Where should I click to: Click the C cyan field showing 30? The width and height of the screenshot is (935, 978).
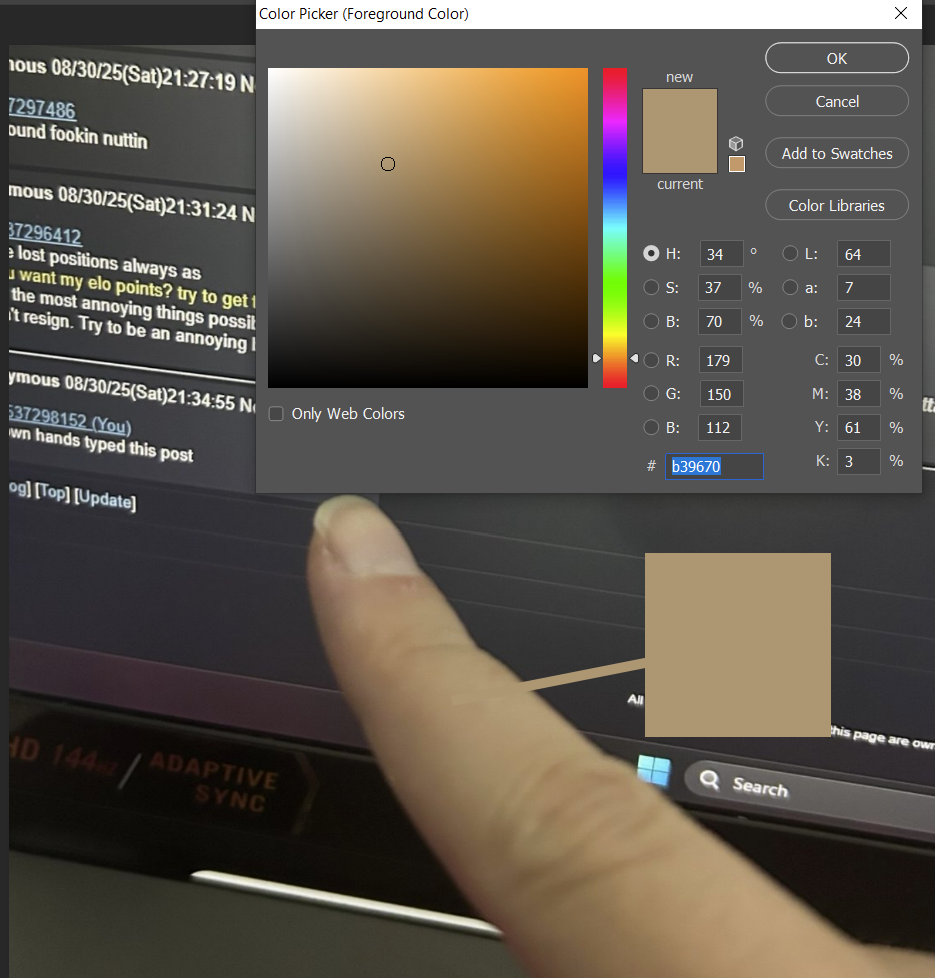(x=858, y=361)
